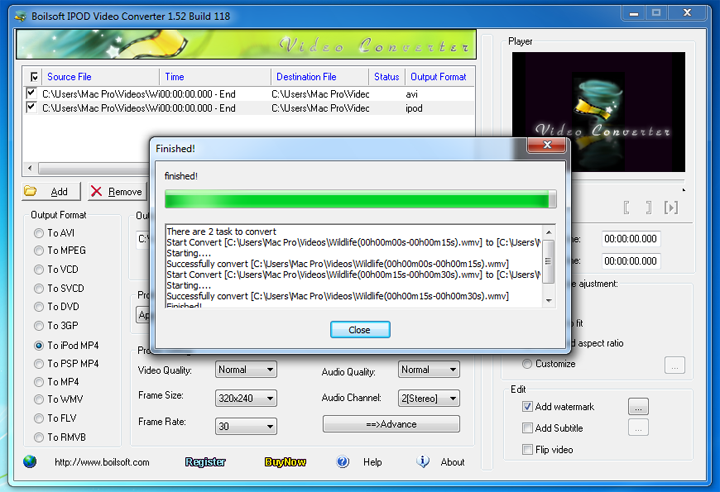
Task: Click the Time column header
Action: 215,77
